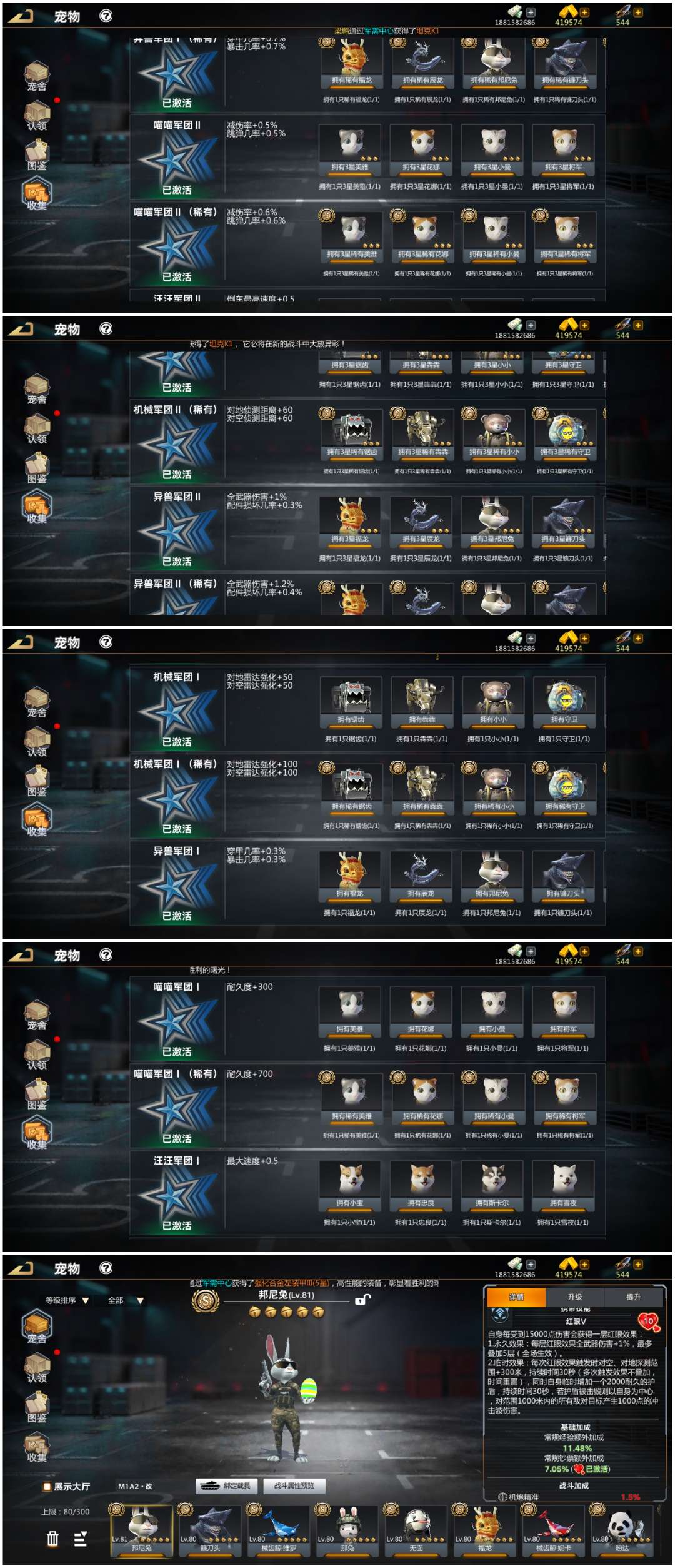Viewport: 675px width, 1568px height.
Task: Click the 战斗属性预览 button
Action: click(294, 1485)
